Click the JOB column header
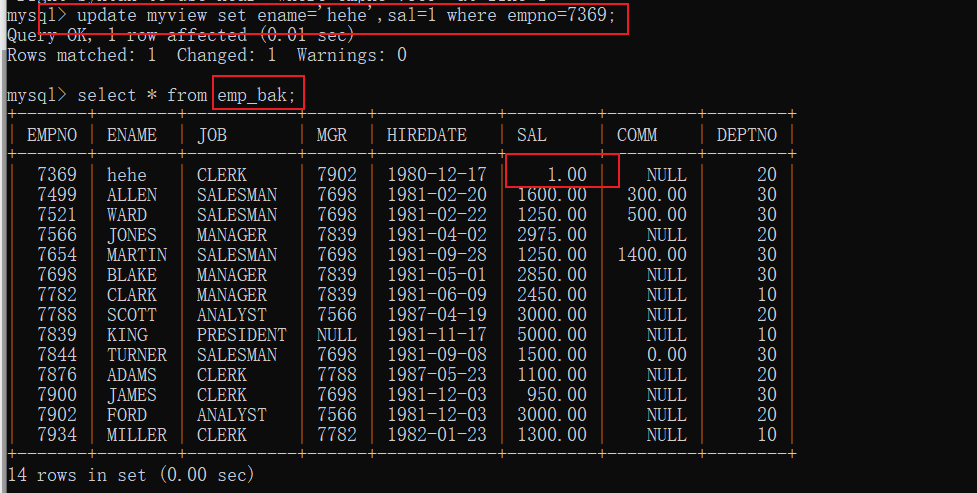This screenshot has height=493, width=977. tap(212, 135)
